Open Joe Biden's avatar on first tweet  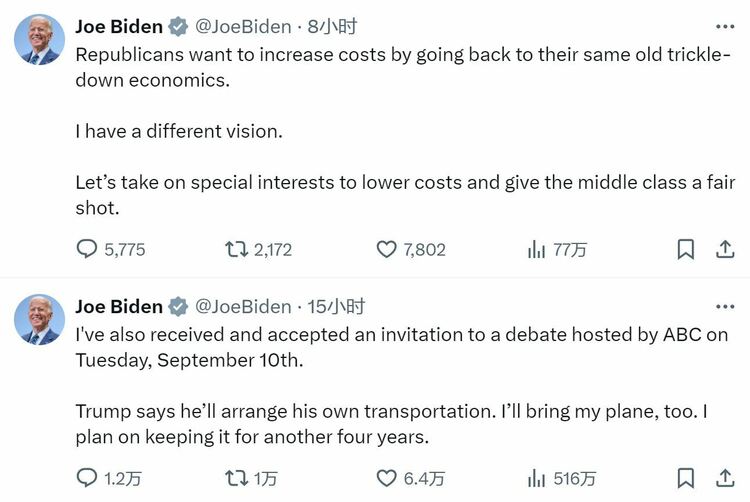coord(39,39)
